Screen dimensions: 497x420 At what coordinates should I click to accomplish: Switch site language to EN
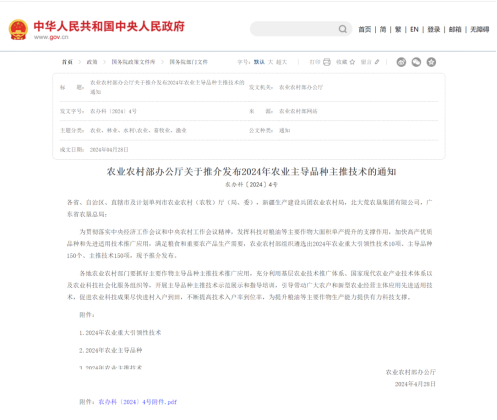click(414, 29)
